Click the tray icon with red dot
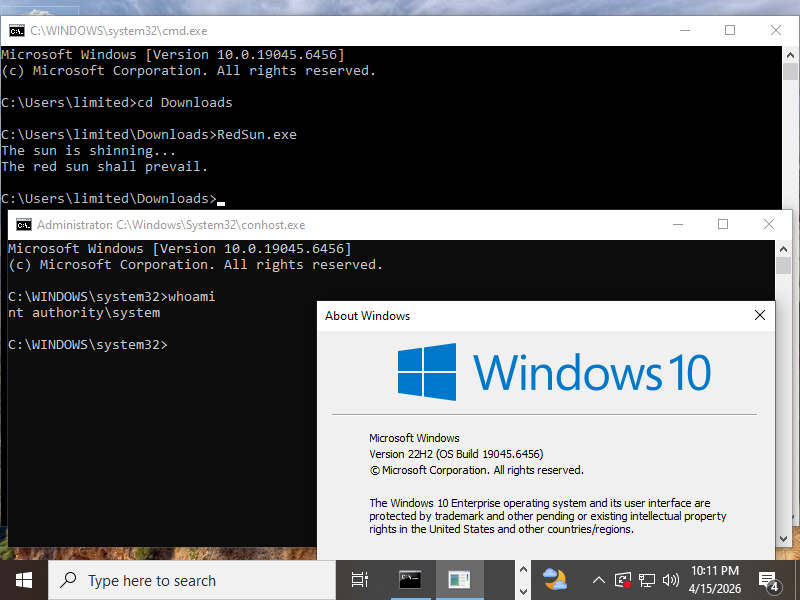 pyautogui.click(x=623, y=580)
